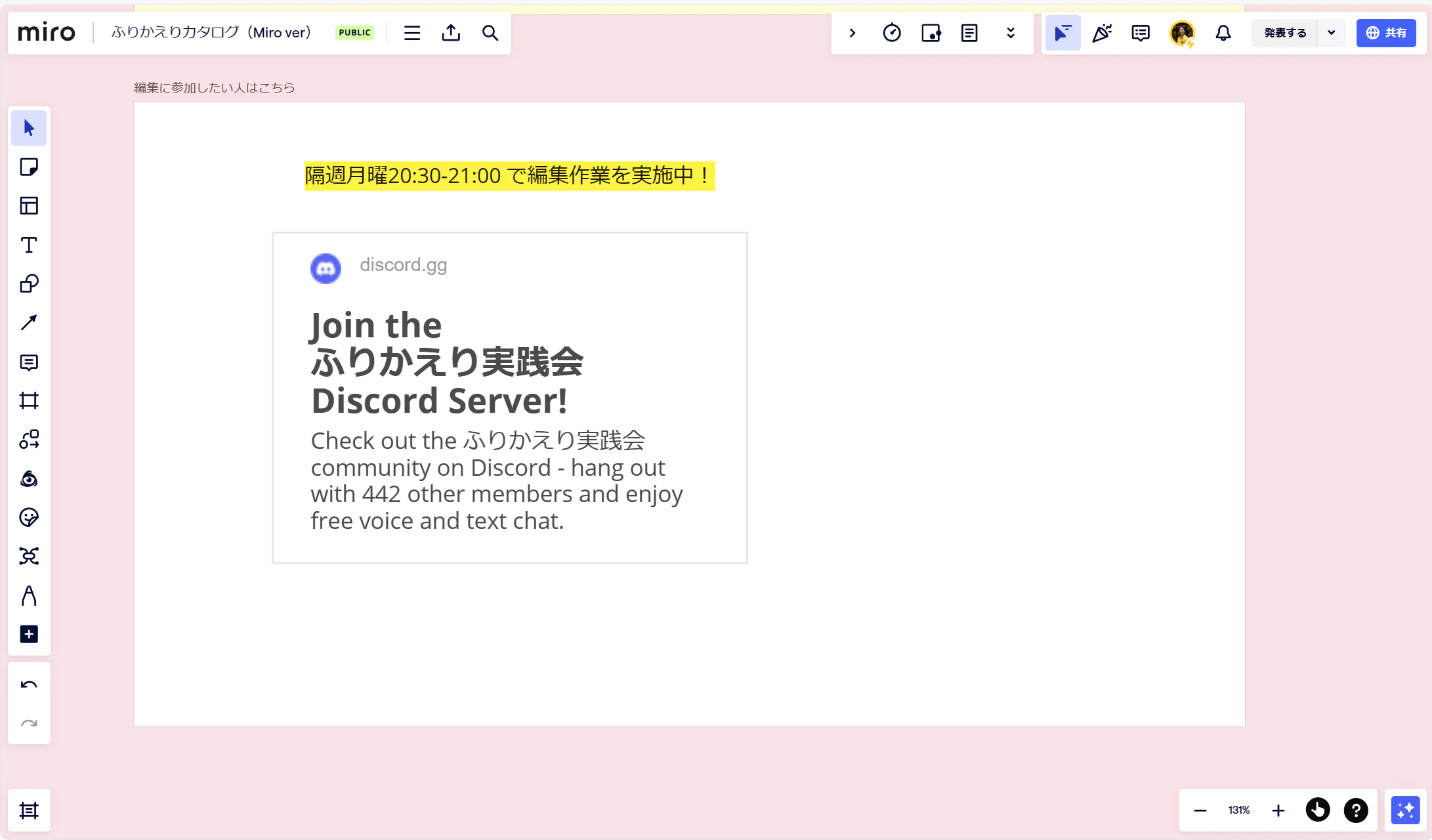Open the stickers and emoji palette tool
1432x840 pixels.
click(29, 518)
